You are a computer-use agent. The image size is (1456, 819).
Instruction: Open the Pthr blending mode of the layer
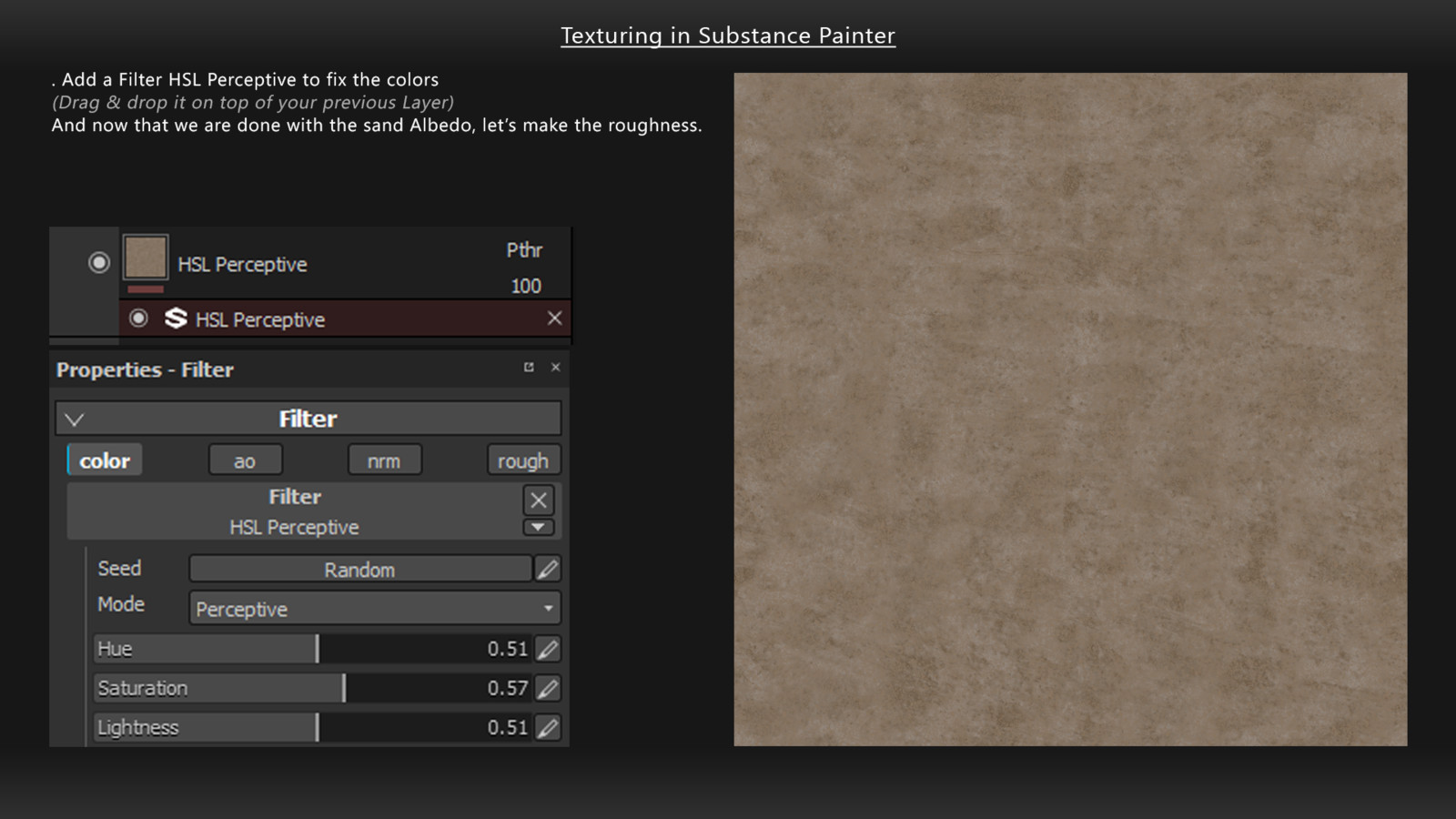(x=524, y=250)
